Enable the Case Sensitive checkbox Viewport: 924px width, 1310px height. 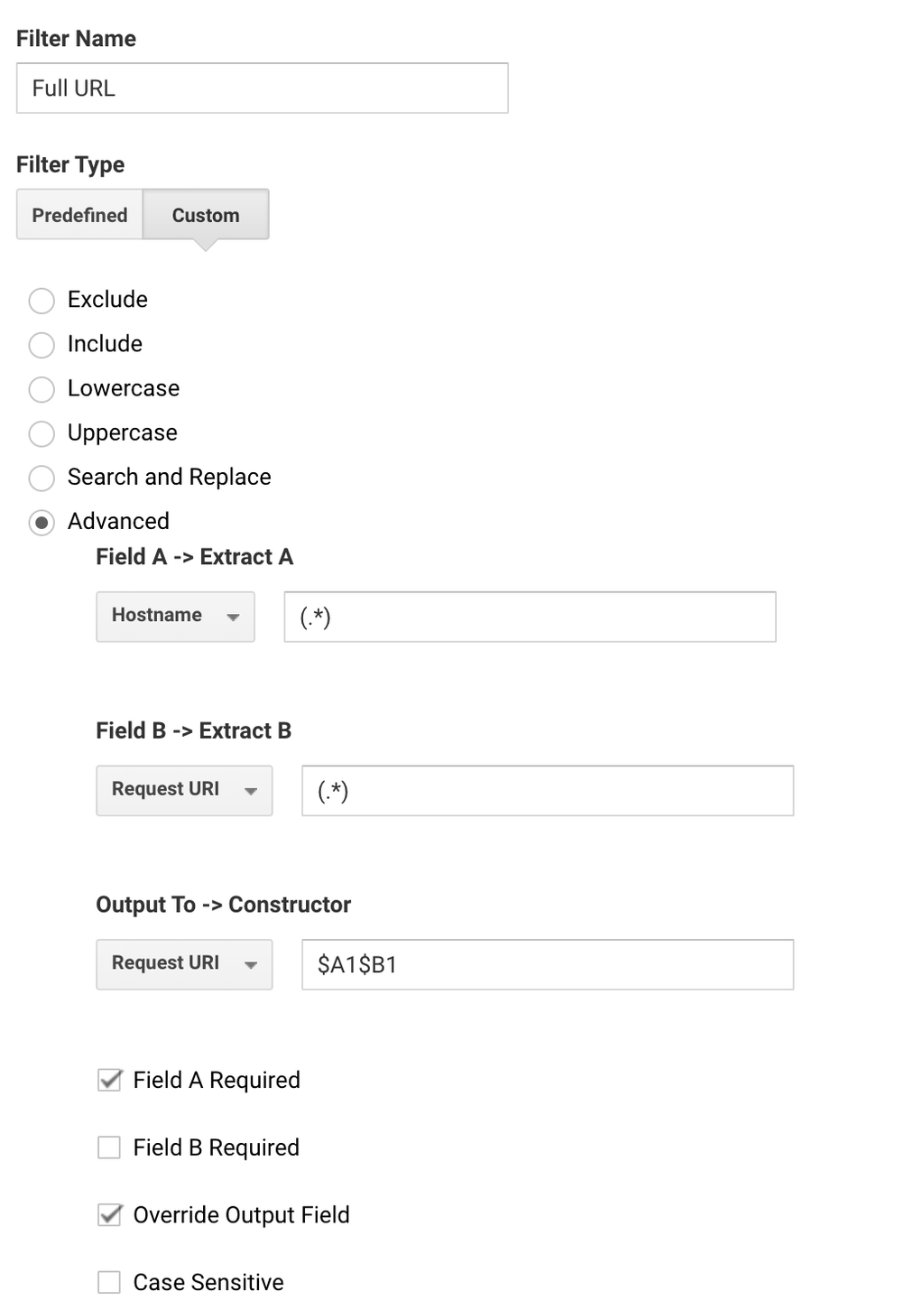coord(109,1282)
